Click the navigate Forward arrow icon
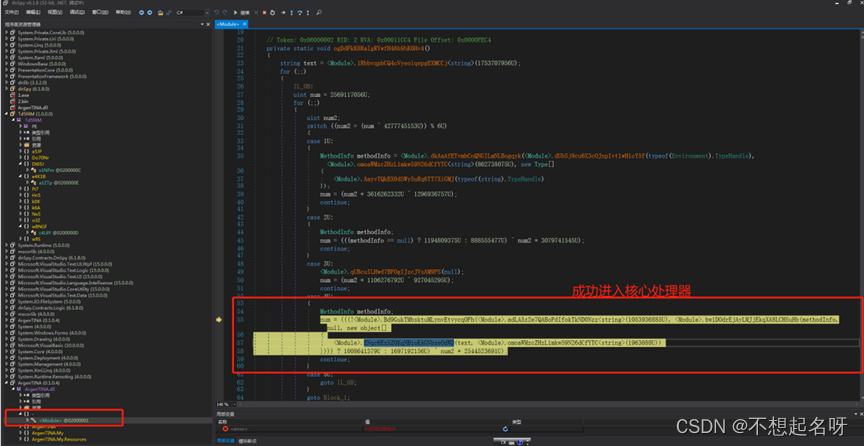Viewport: 864px width, 446px height. [x=149, y=12]
